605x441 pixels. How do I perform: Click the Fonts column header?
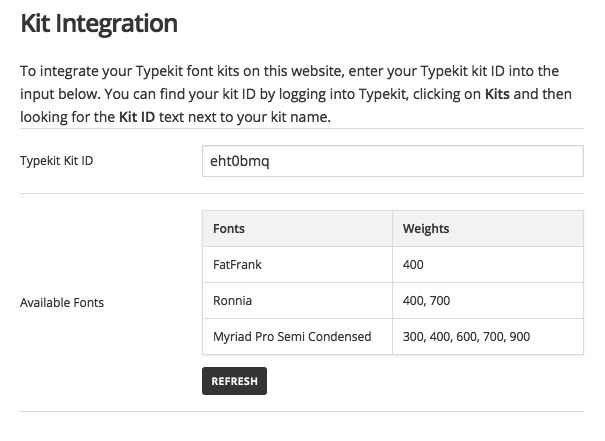pos(229,228)
